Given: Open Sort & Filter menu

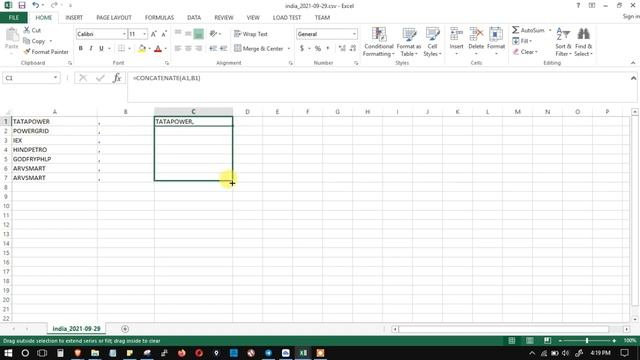Looking at the screenshot, I should 563,42.
